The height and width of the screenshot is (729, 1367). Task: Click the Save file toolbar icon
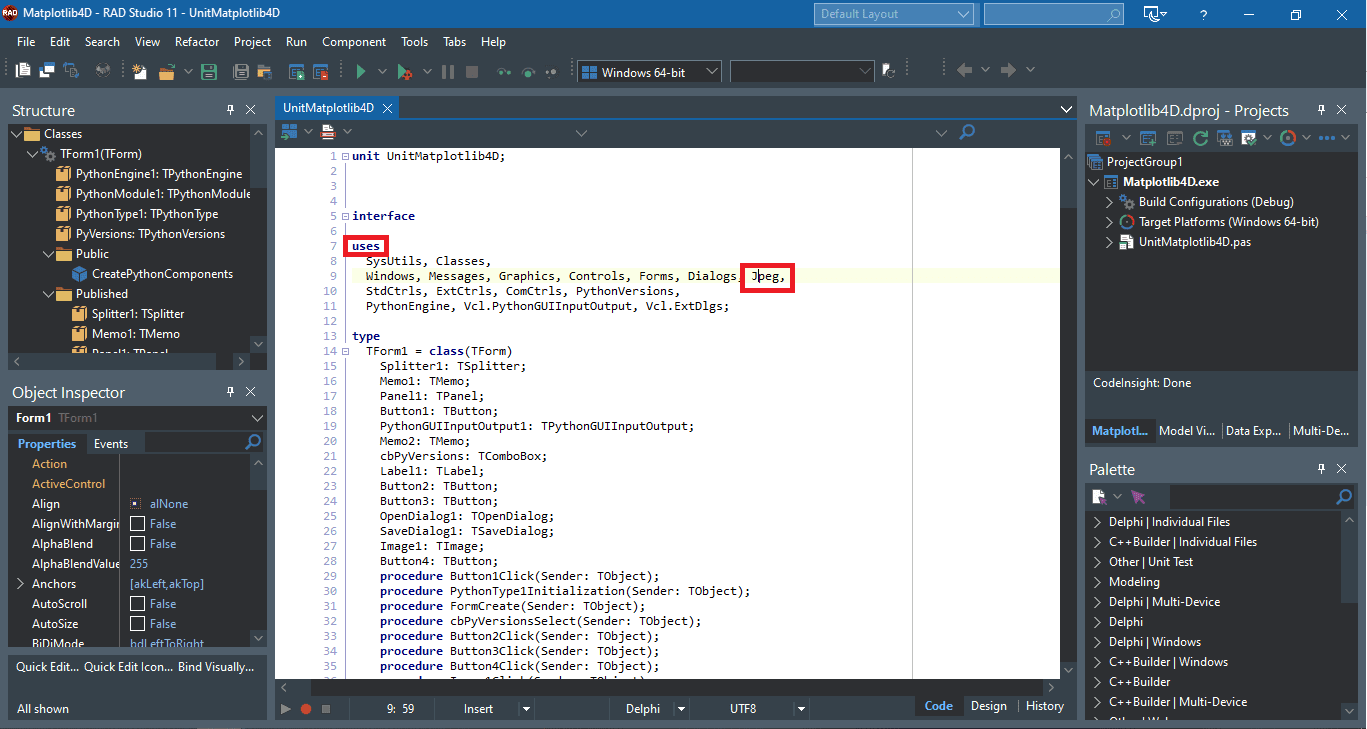pos(207,71)
